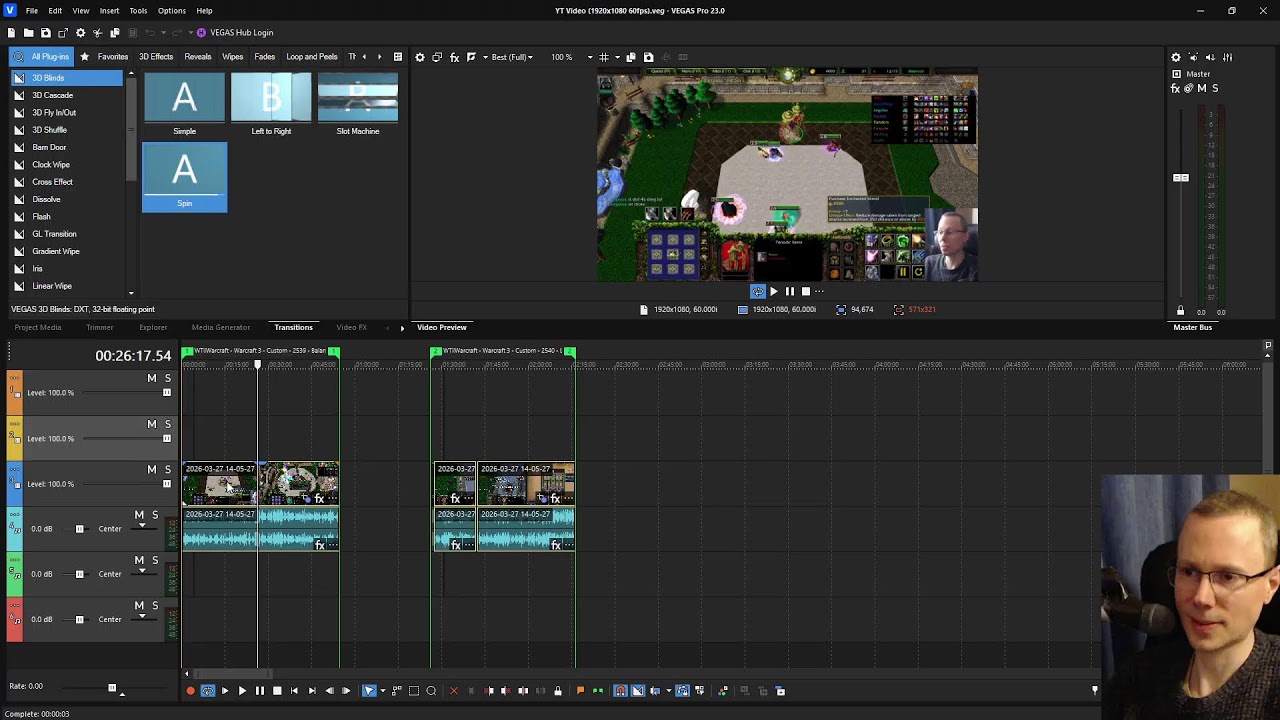Select Wipes plug-in tab

(x=233, y=57)
